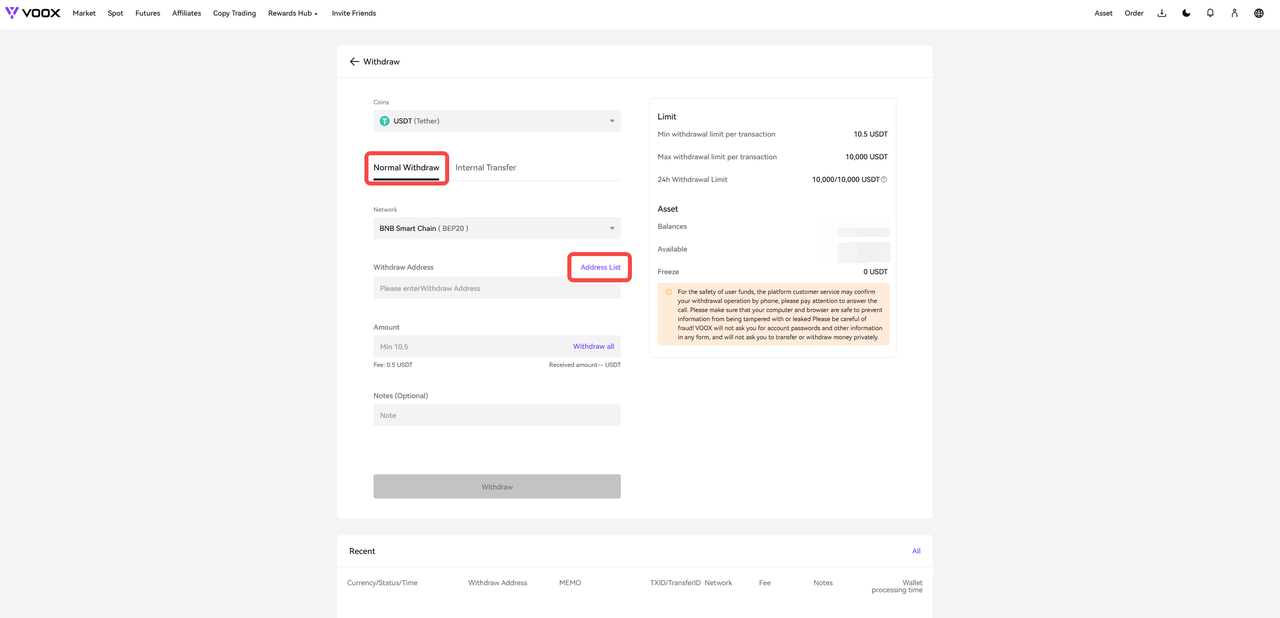Viewport: 1280px width, 618px height.
Task: Open the Order menu
Action: (x=1134, y=13)
